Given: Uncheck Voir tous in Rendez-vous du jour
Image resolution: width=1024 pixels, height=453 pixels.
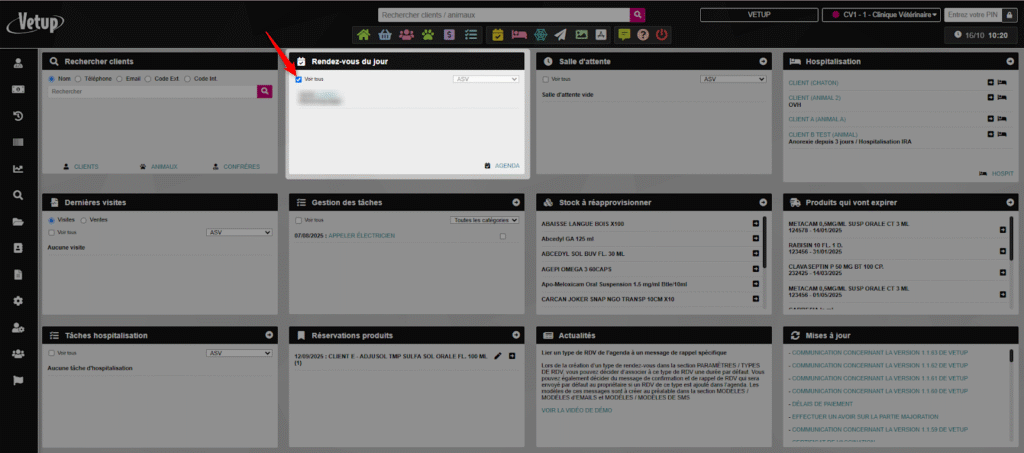Looking at the screenshot, I should pos(299,78).
